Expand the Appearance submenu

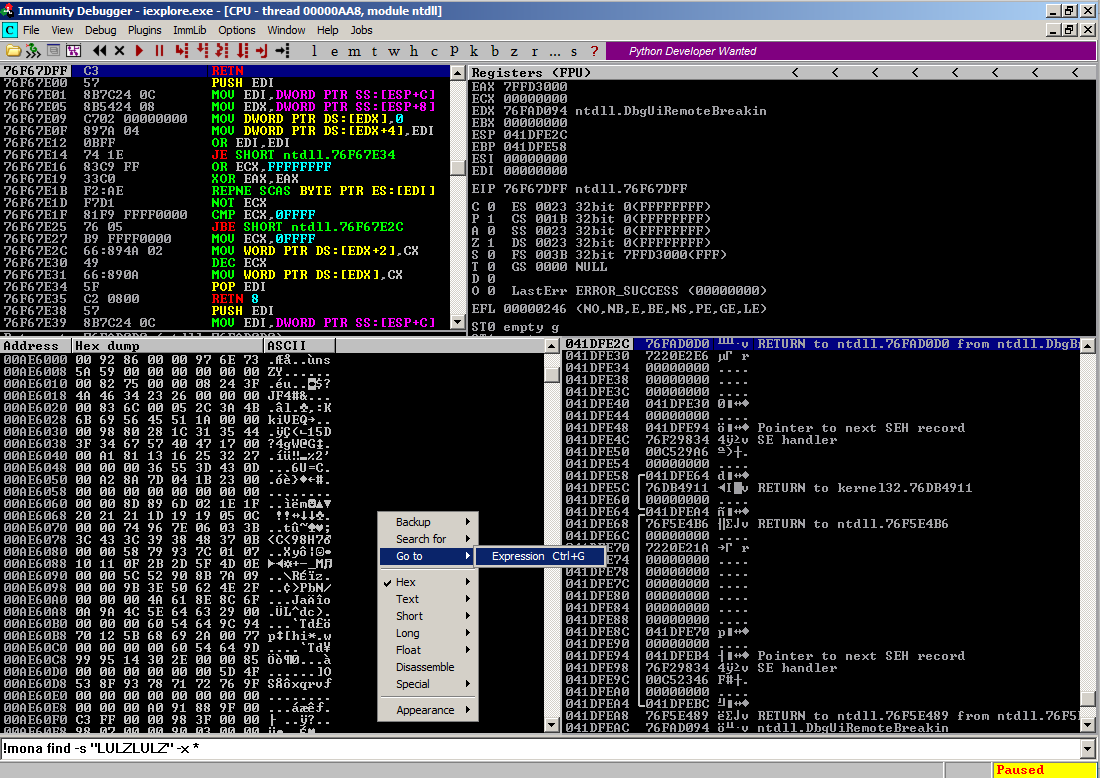point(427,710)
